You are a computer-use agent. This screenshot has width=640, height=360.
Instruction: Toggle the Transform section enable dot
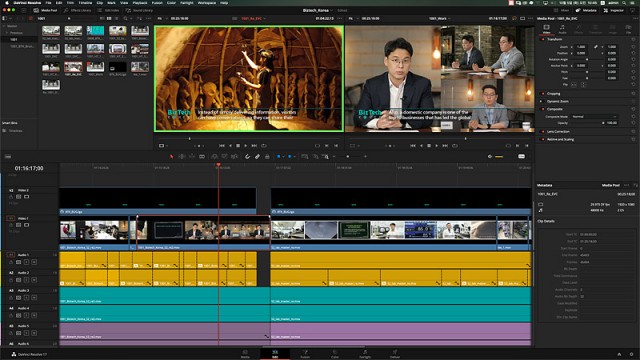(543, 40)
